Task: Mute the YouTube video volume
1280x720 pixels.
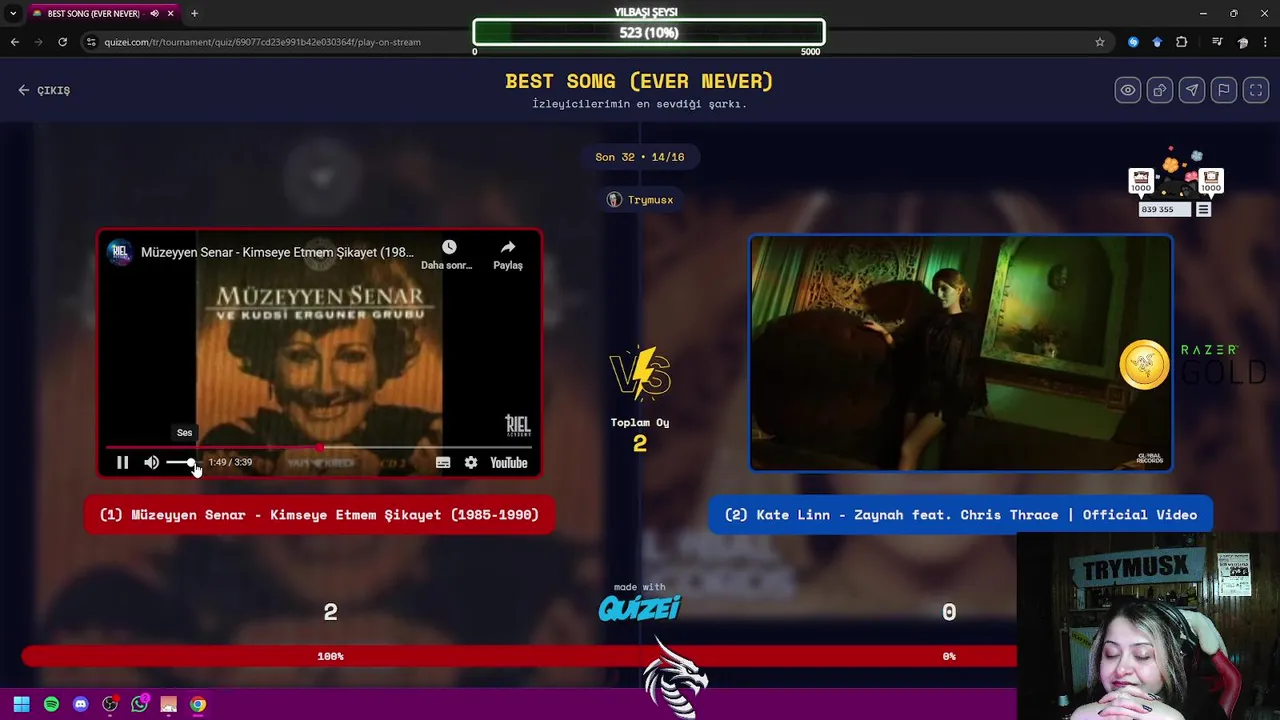Action: click(x=151, y=462)
